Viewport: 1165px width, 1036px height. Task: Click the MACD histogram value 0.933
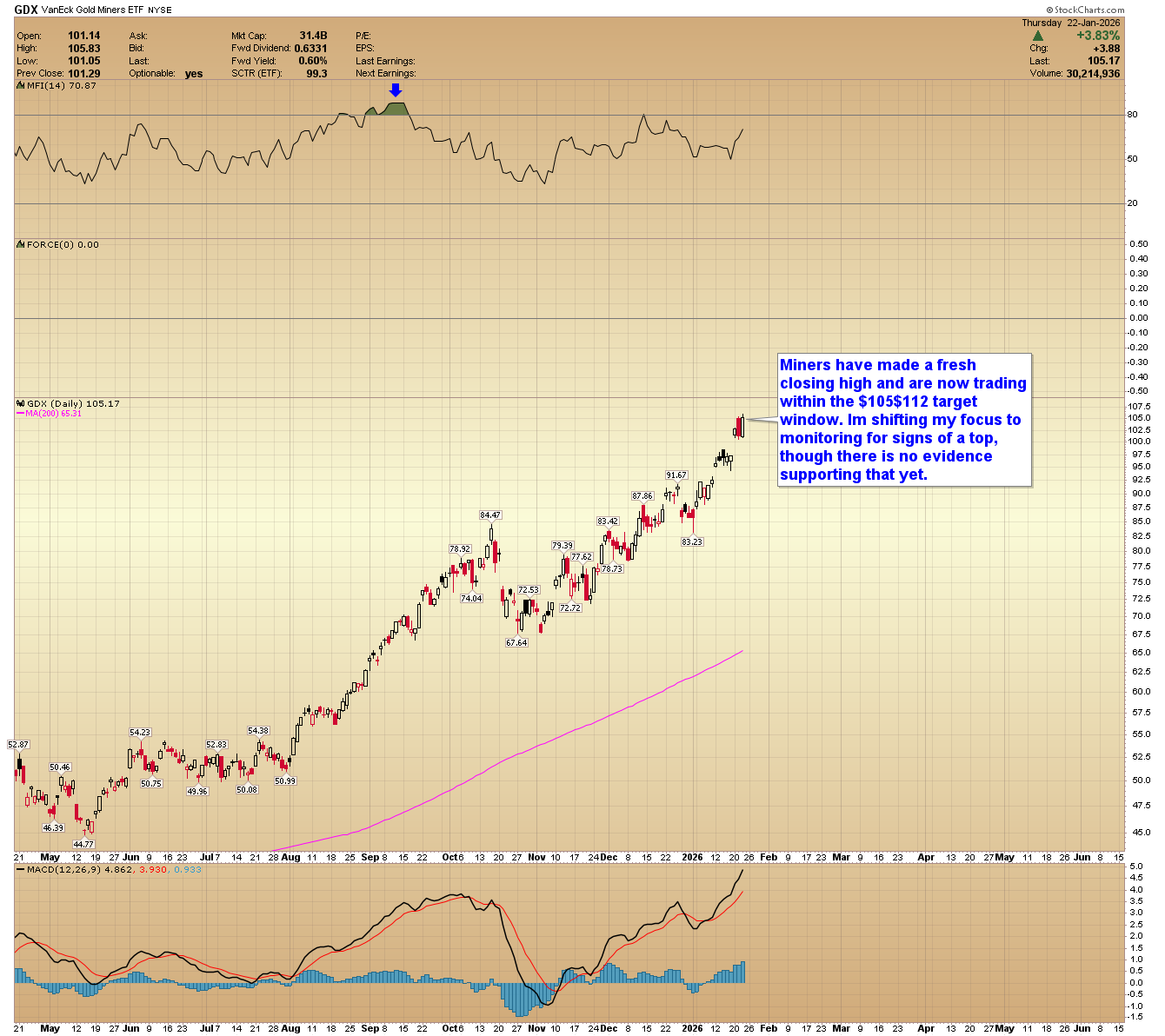187,869
